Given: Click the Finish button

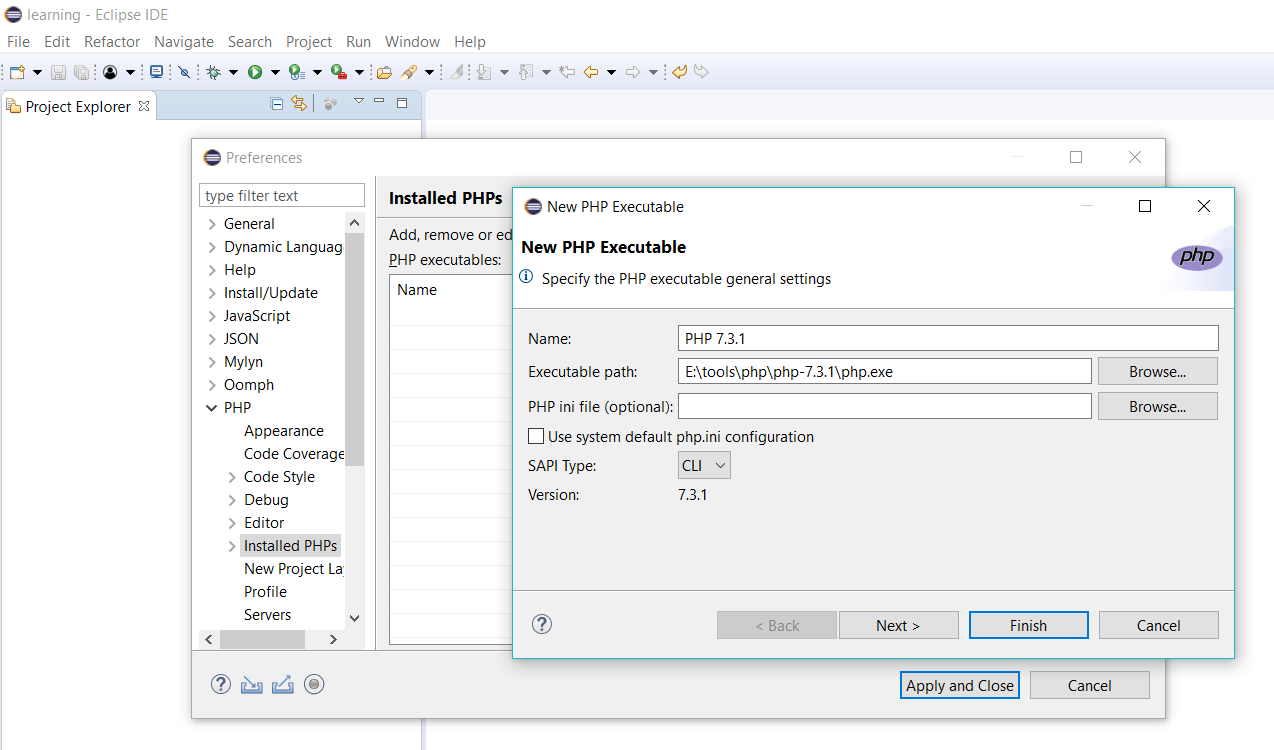Looking at the screenshot, I should coord(1028,625).
